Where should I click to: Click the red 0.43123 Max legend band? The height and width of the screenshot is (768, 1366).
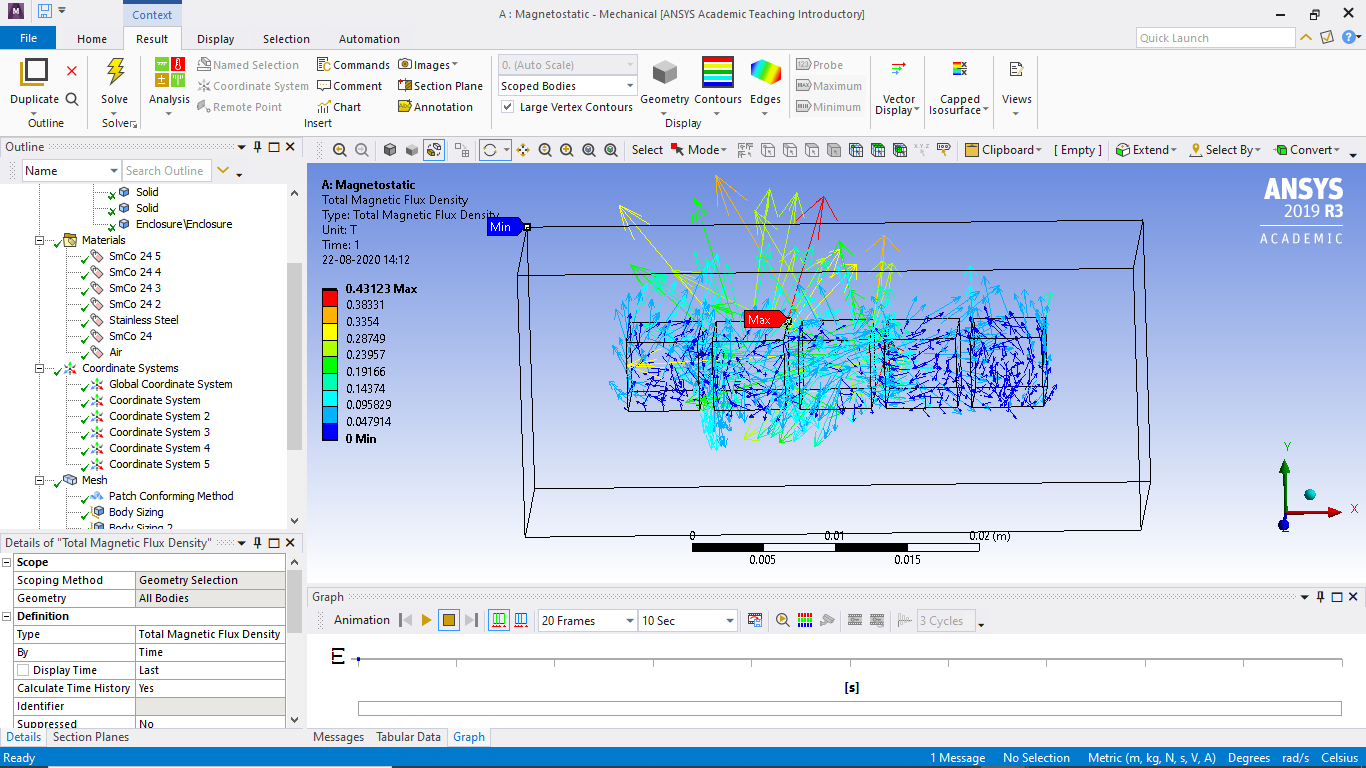tap(330, 296)
